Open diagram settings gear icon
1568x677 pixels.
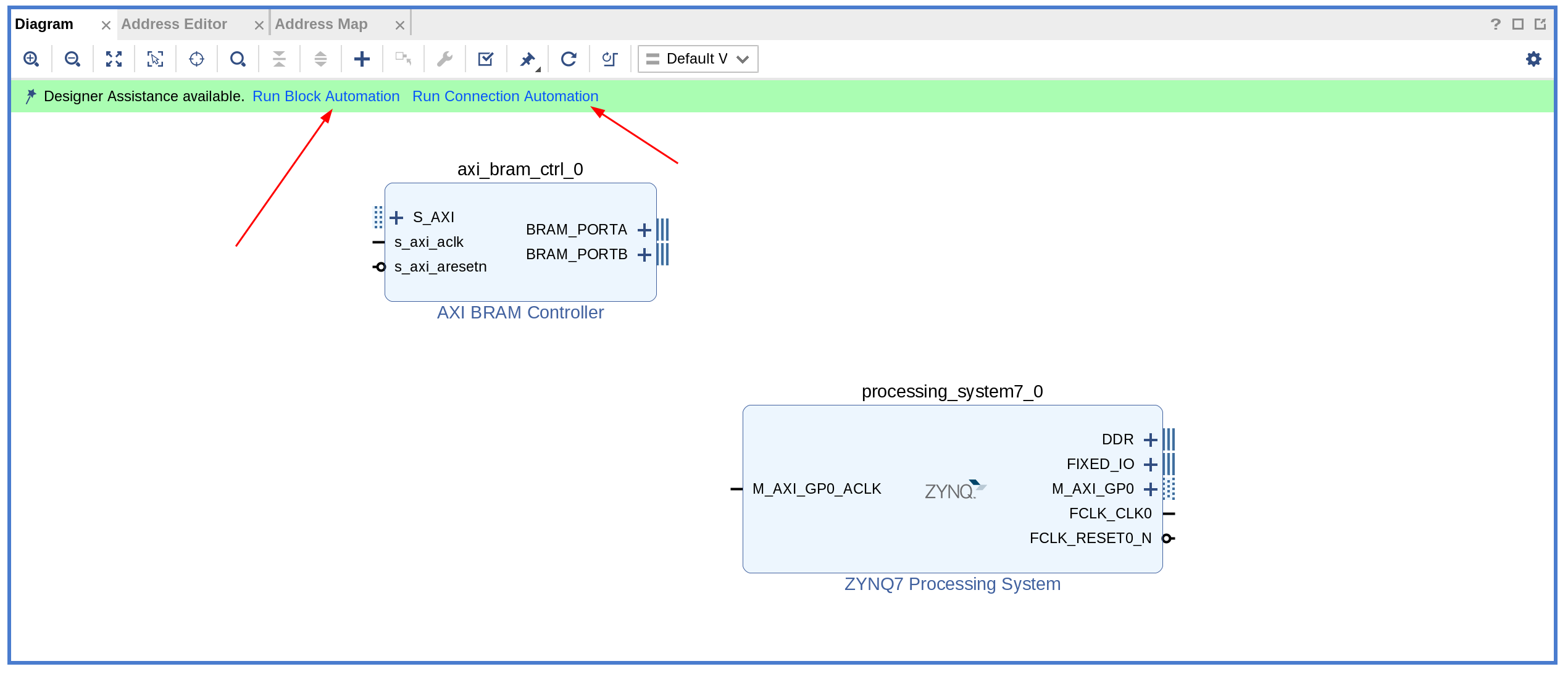coord(1533,59)
